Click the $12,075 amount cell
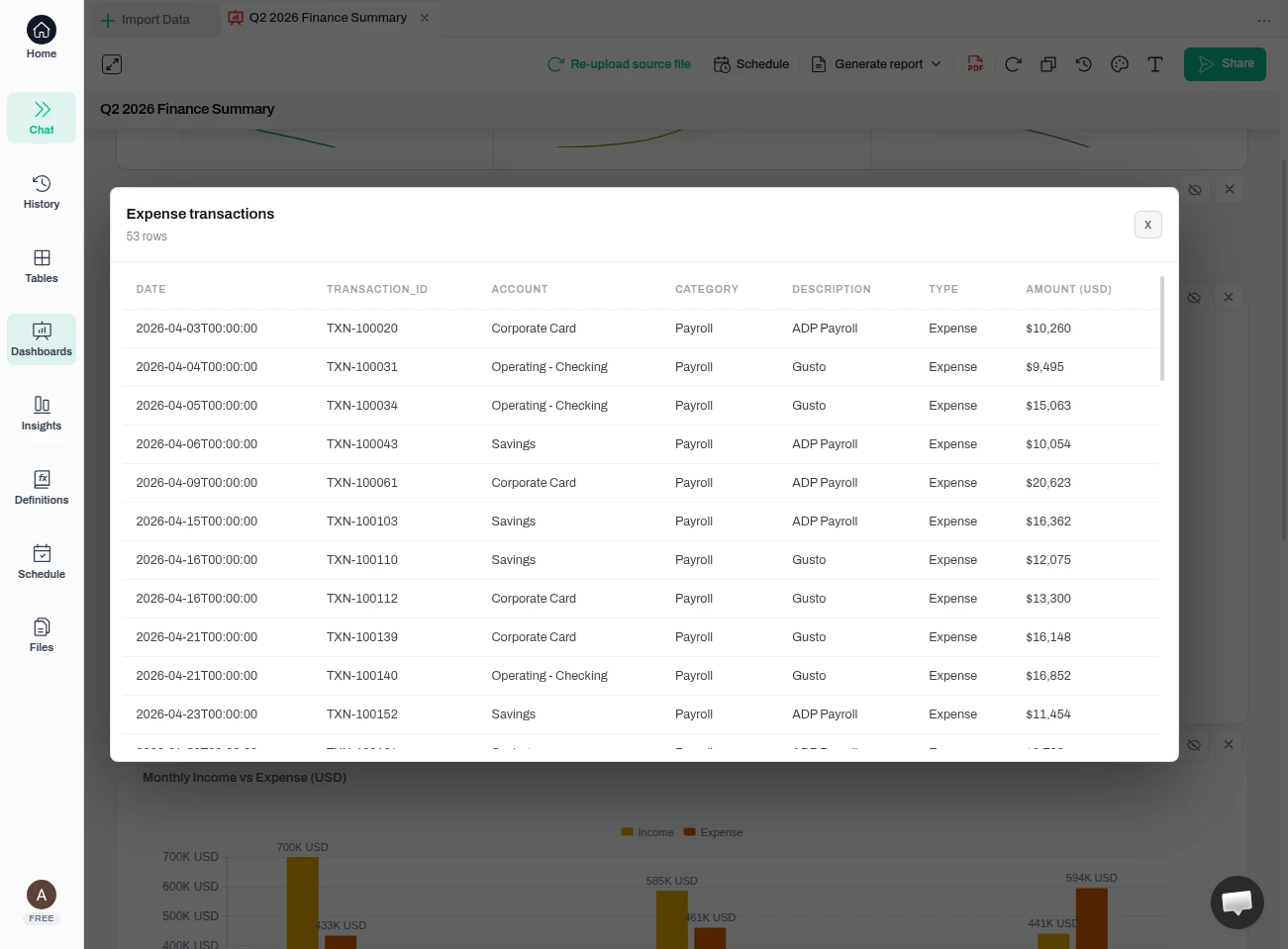The image size is (1288, 949). coord(1048,560)
